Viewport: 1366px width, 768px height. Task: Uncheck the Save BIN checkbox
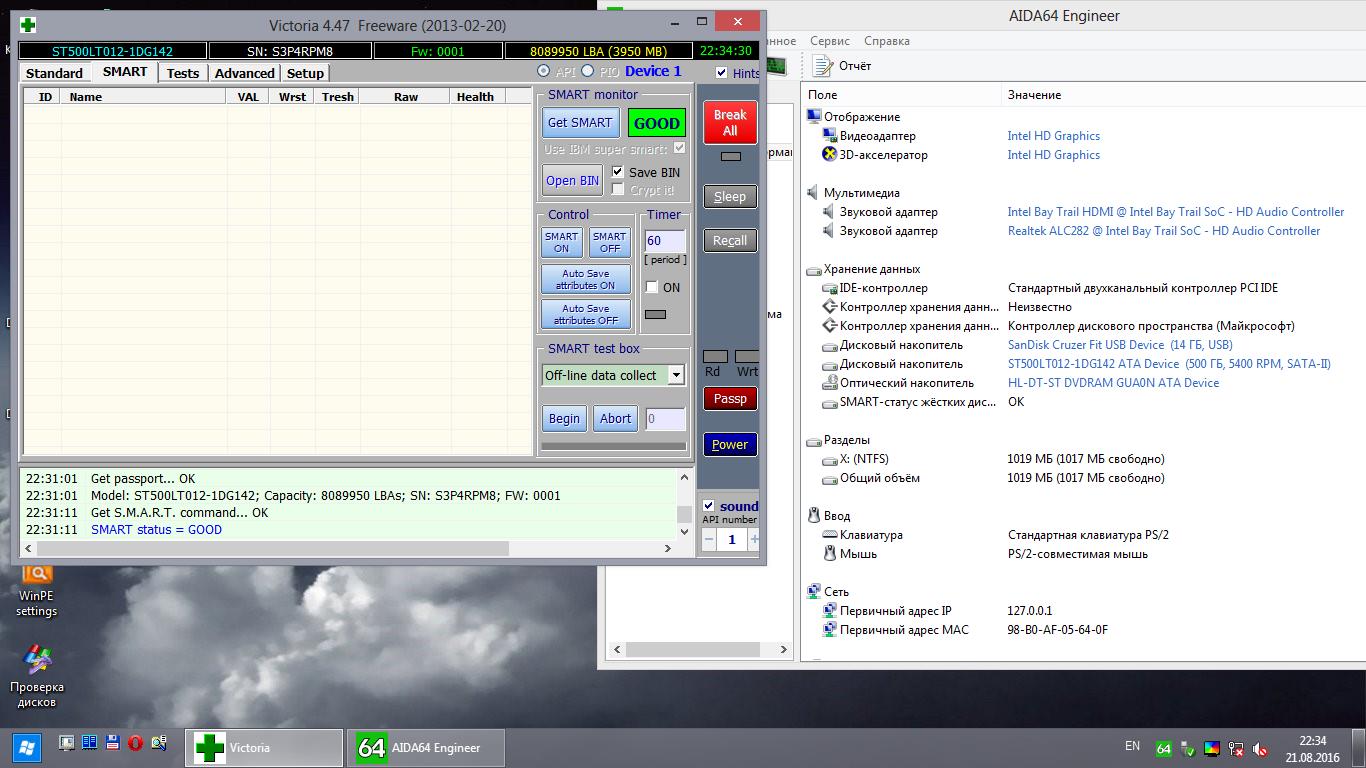pos(618,172)
